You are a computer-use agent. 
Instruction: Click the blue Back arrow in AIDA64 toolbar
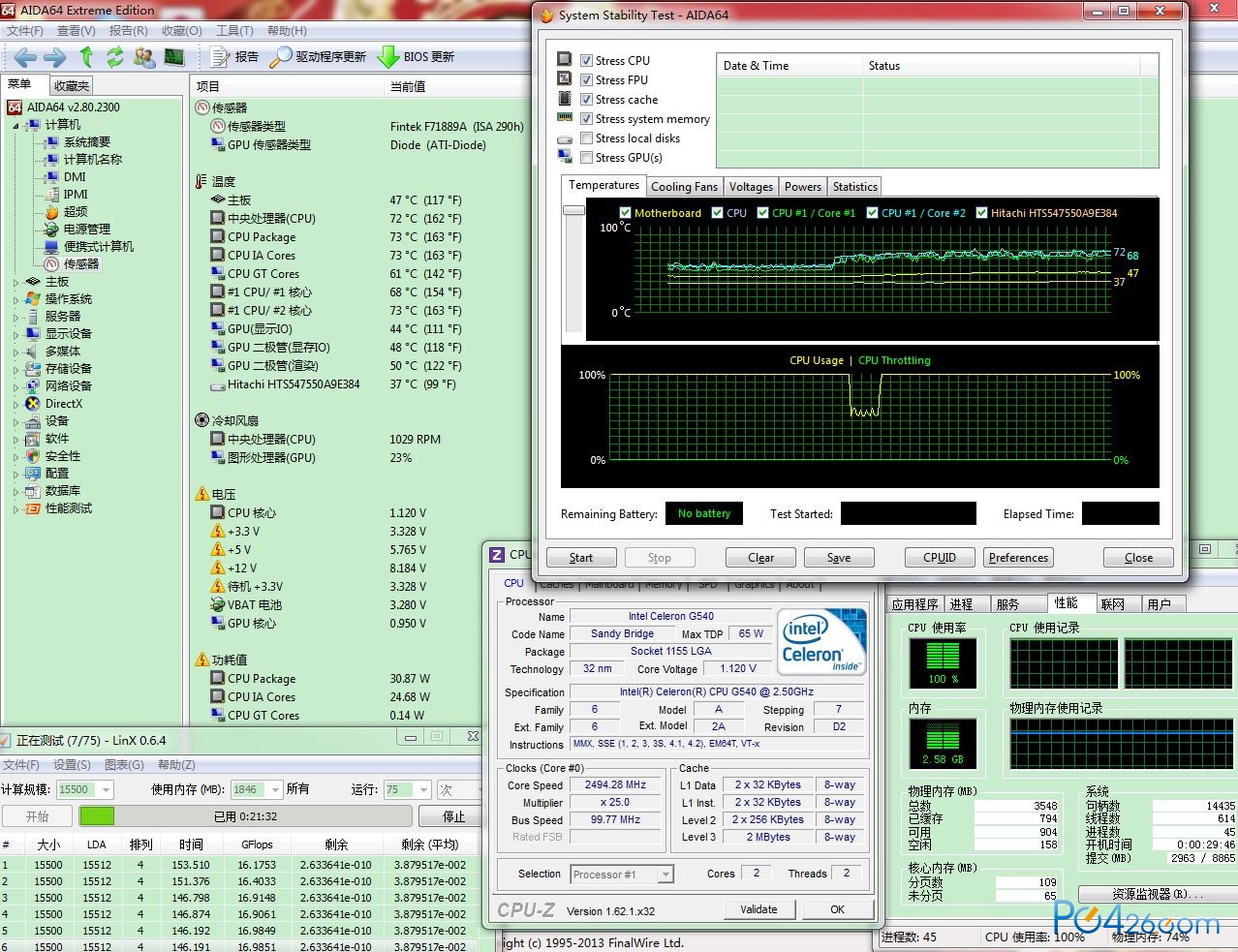click(x=25, y=57)
